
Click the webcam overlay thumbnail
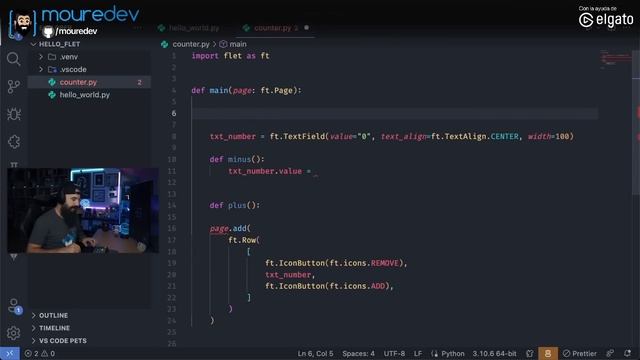(x=83, y=210)
